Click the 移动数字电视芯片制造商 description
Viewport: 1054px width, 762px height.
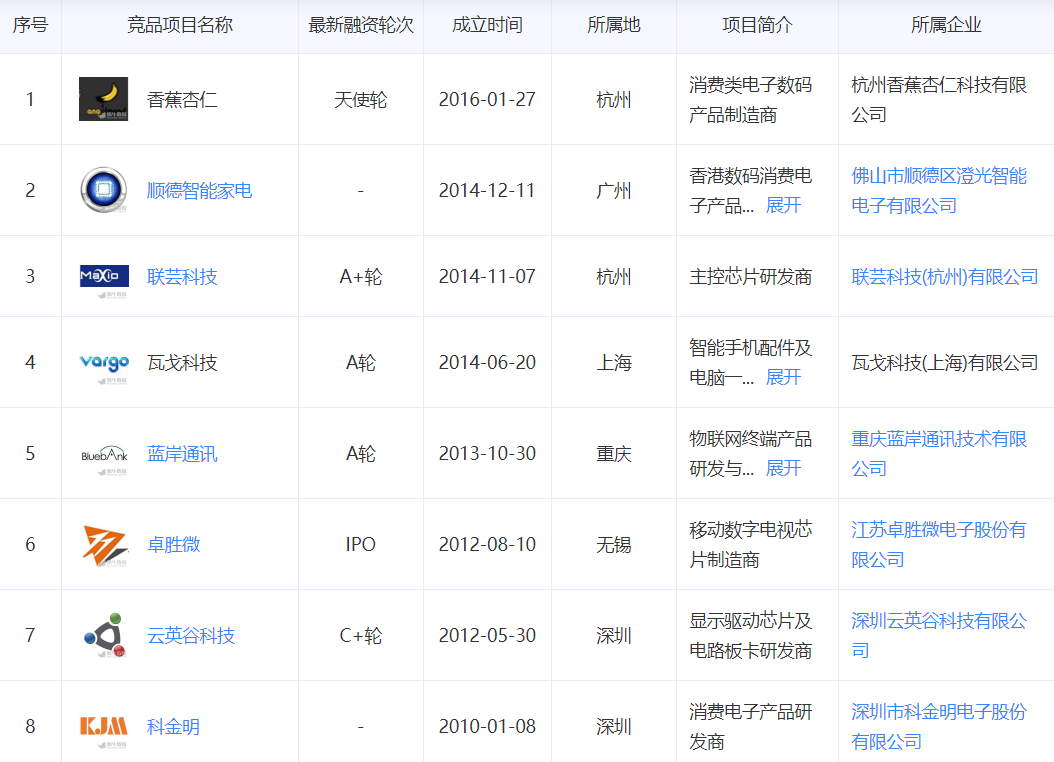pyautogui.click(x=751, y=544)
